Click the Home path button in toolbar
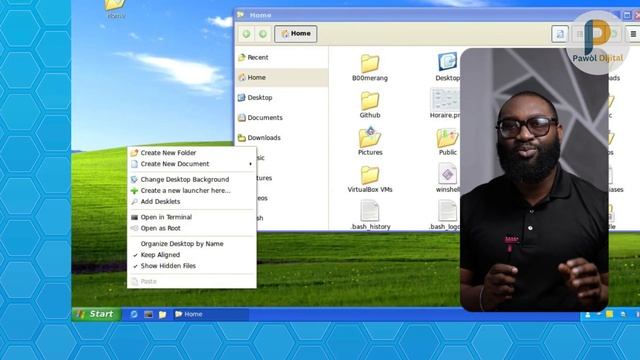This screenshot has height=360, width=640. coord(296,34)
